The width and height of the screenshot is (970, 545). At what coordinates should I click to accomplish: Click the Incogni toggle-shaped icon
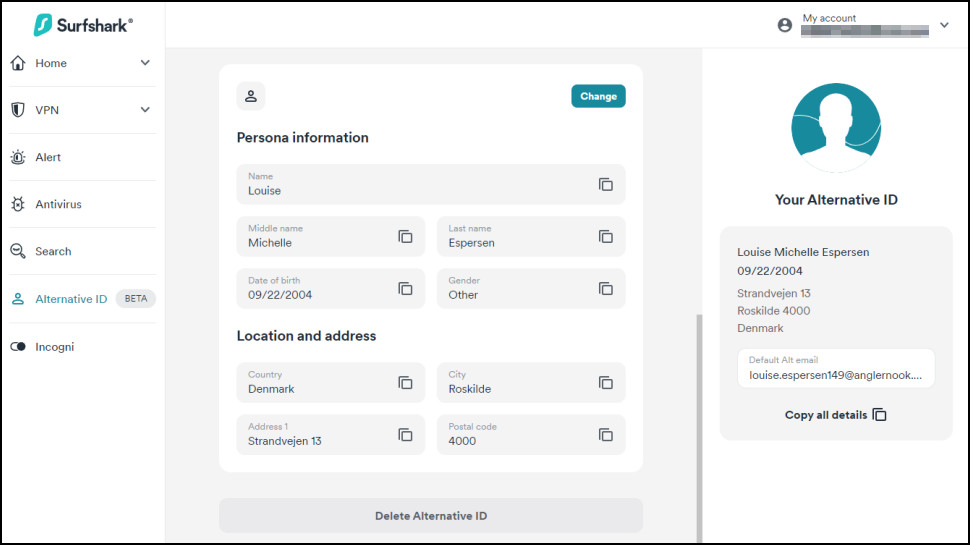click(18, 346)
